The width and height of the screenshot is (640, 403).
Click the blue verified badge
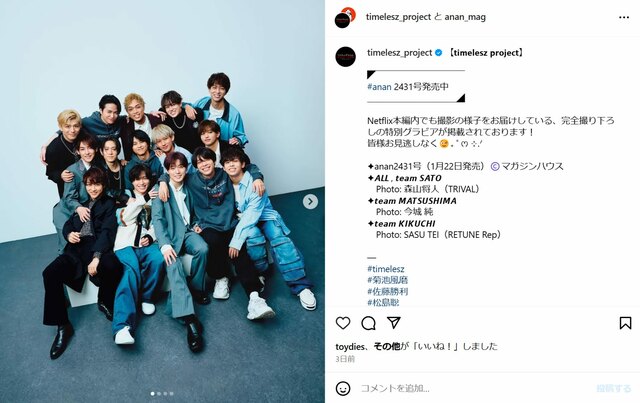click(x=438, y=53)
